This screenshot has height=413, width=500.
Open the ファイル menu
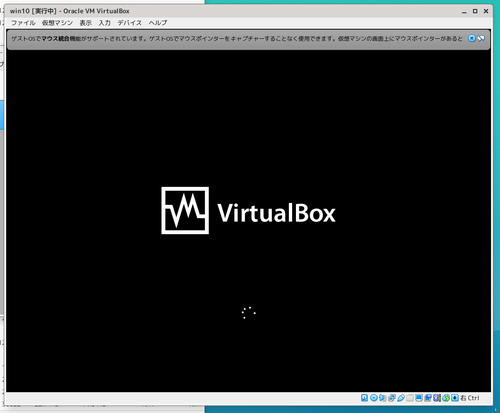pos(23,23)
